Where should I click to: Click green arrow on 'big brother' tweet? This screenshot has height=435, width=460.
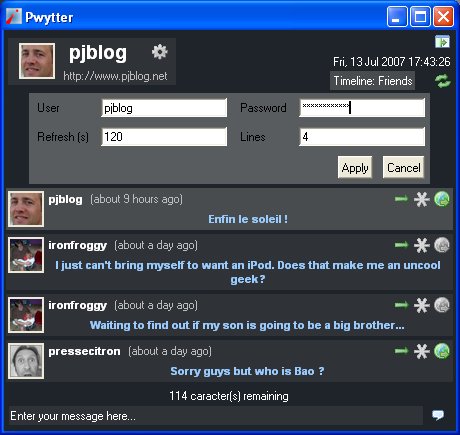click(x=401, y=305)
